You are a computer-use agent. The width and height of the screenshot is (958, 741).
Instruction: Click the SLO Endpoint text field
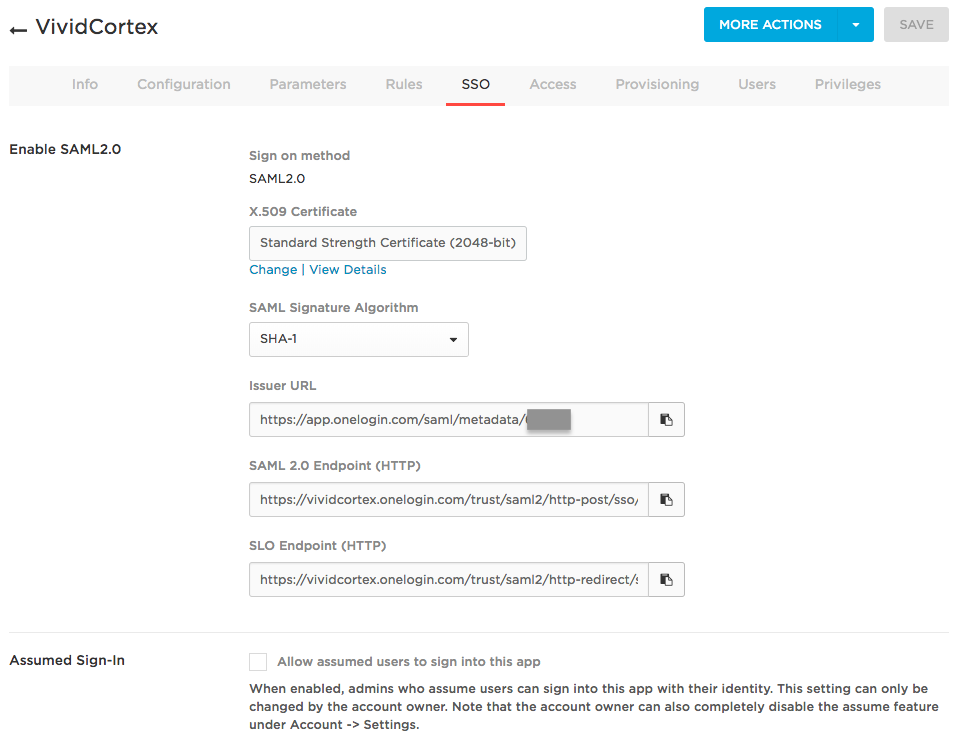[448, 580]
